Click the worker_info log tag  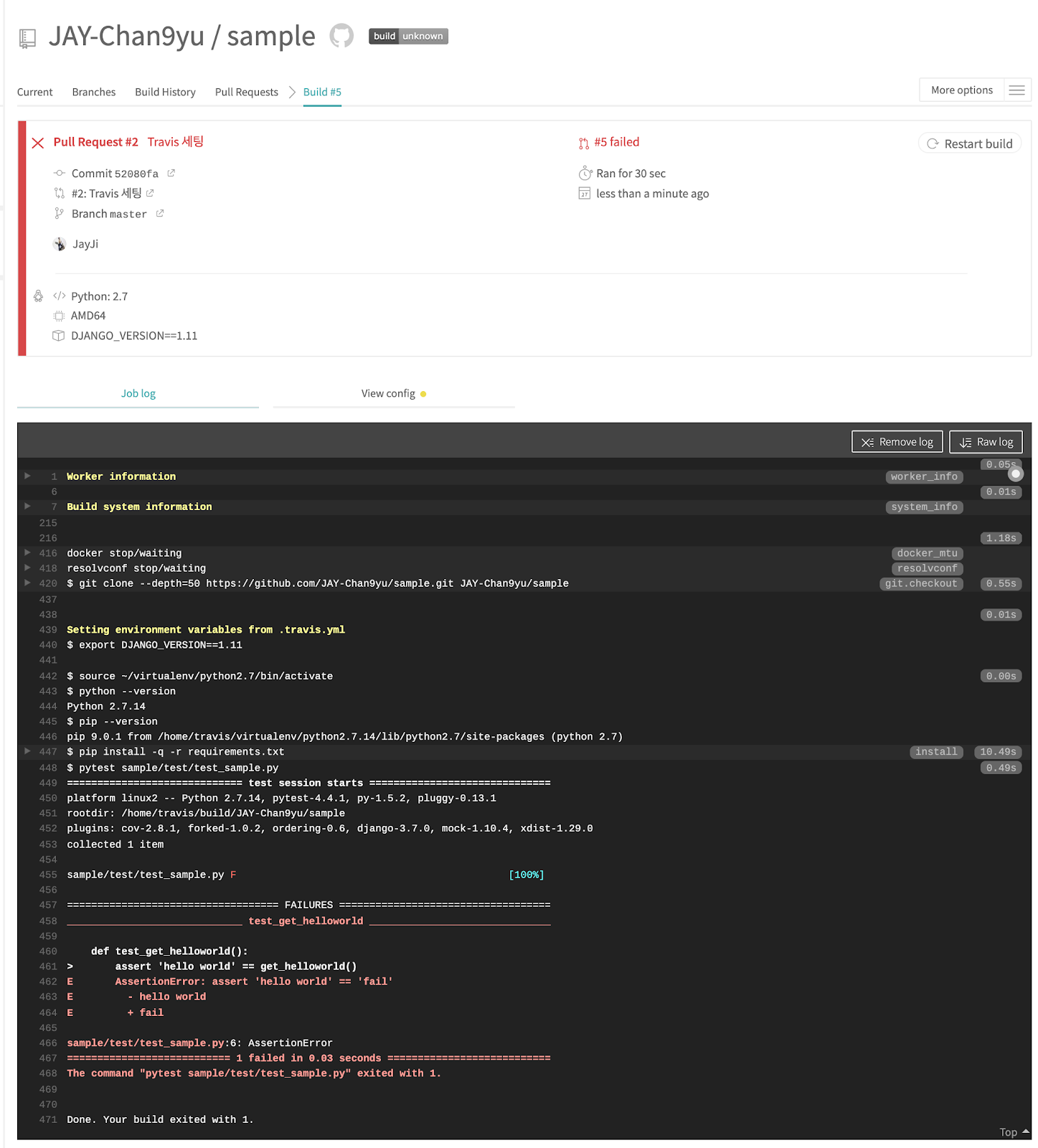coord(924,476)
